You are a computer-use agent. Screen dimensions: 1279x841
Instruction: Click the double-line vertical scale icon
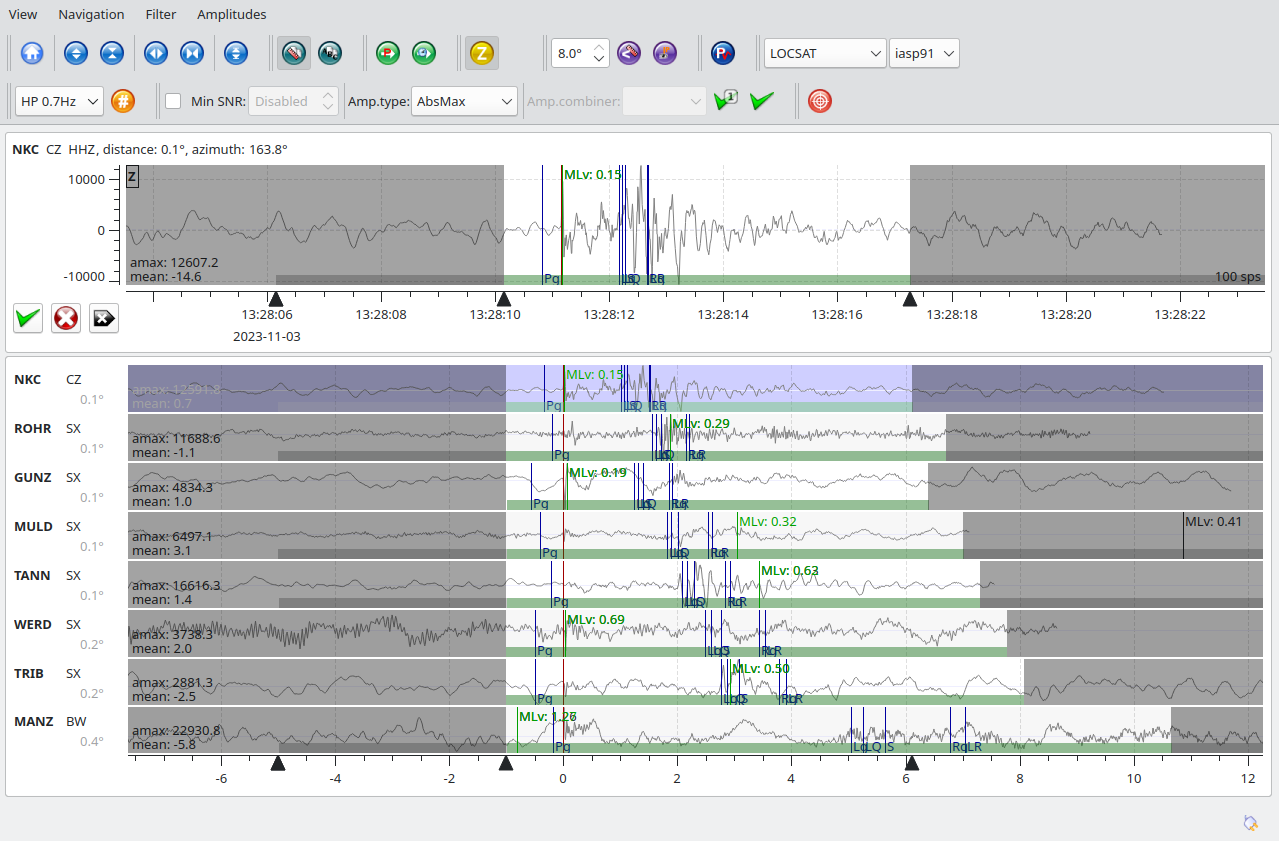click(x=236, y=53)
